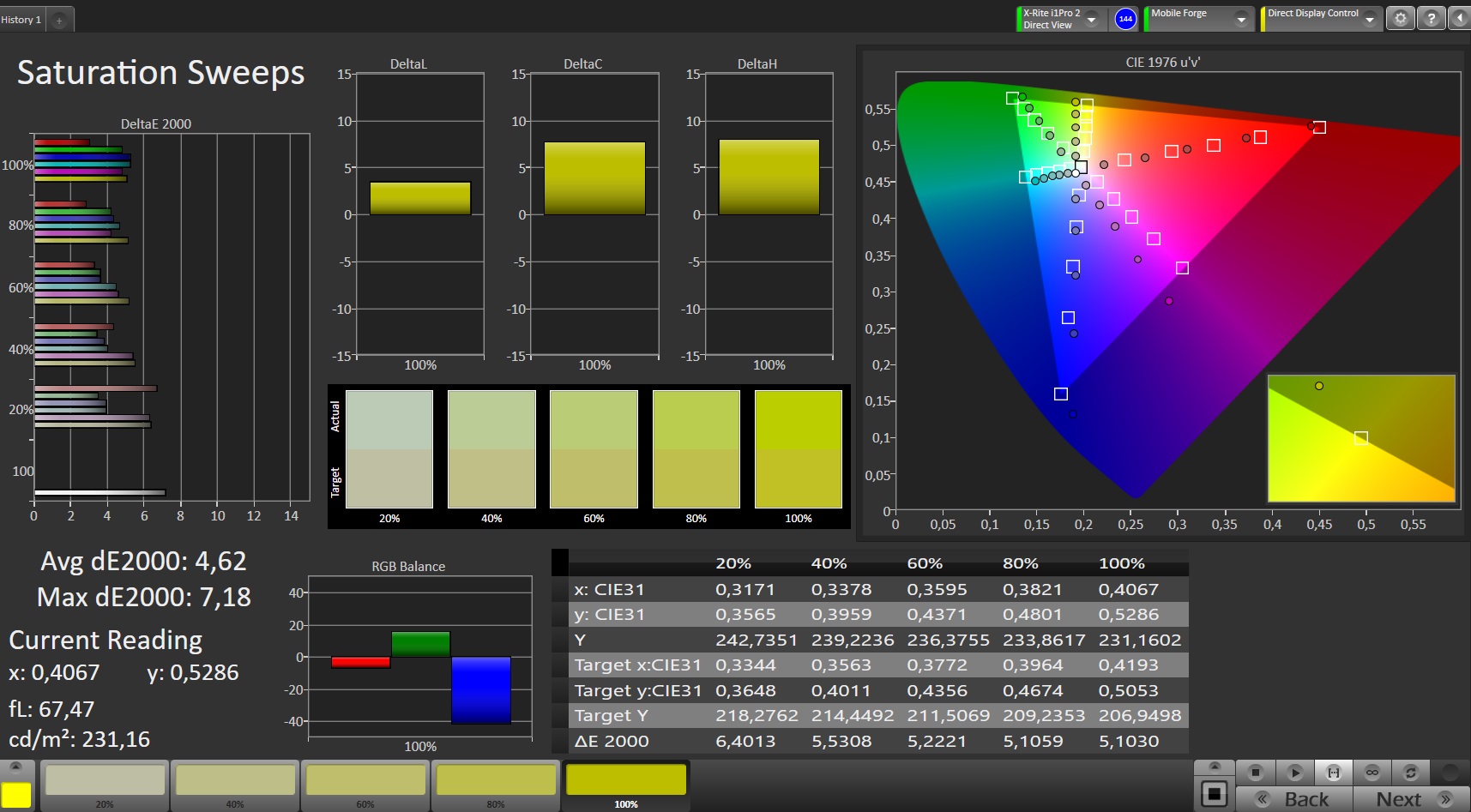Click ΔE 2000 value 6,4013
Viewport: 1471px width, 812px height.
(745, 741)
